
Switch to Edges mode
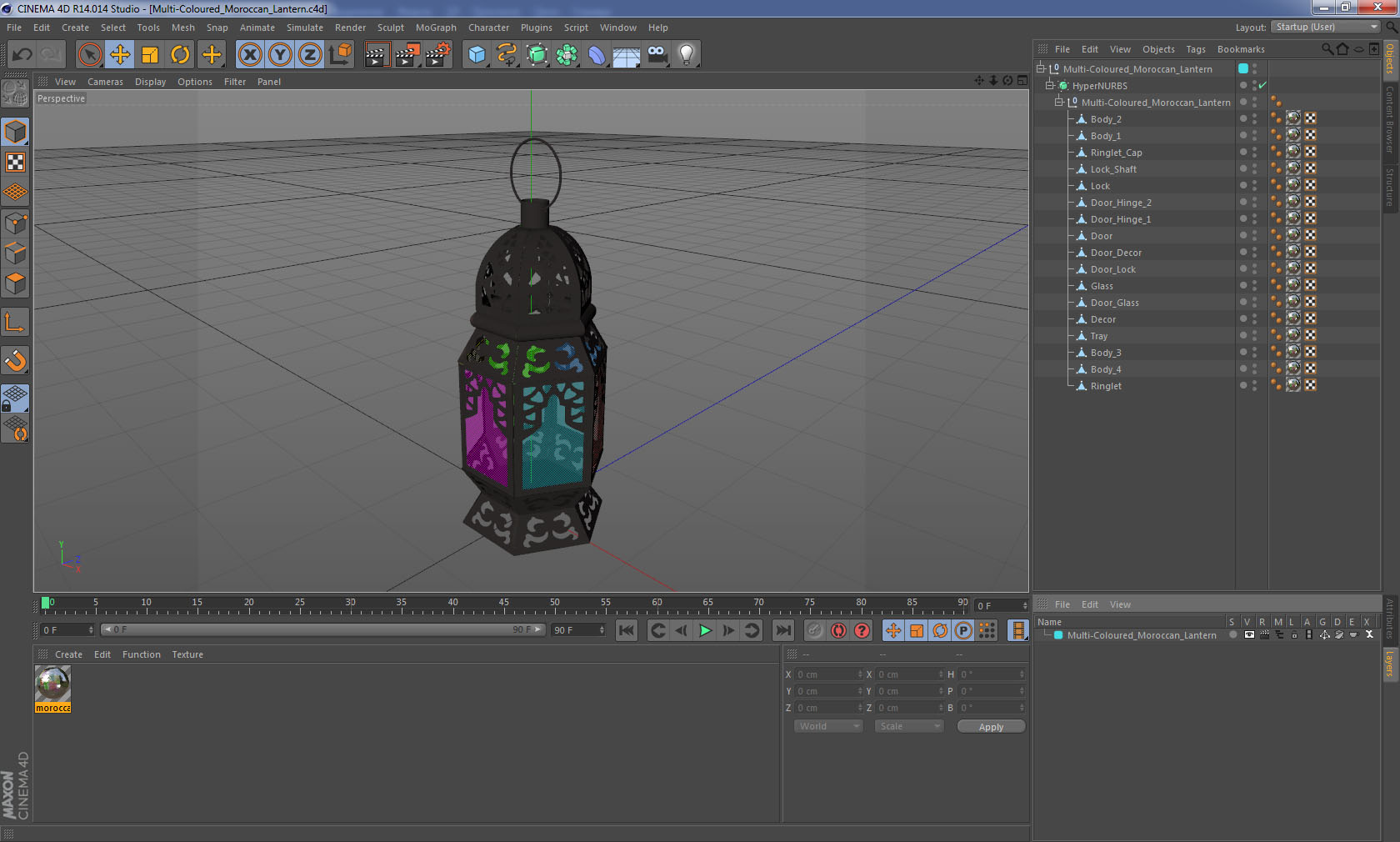pos(16,253)
